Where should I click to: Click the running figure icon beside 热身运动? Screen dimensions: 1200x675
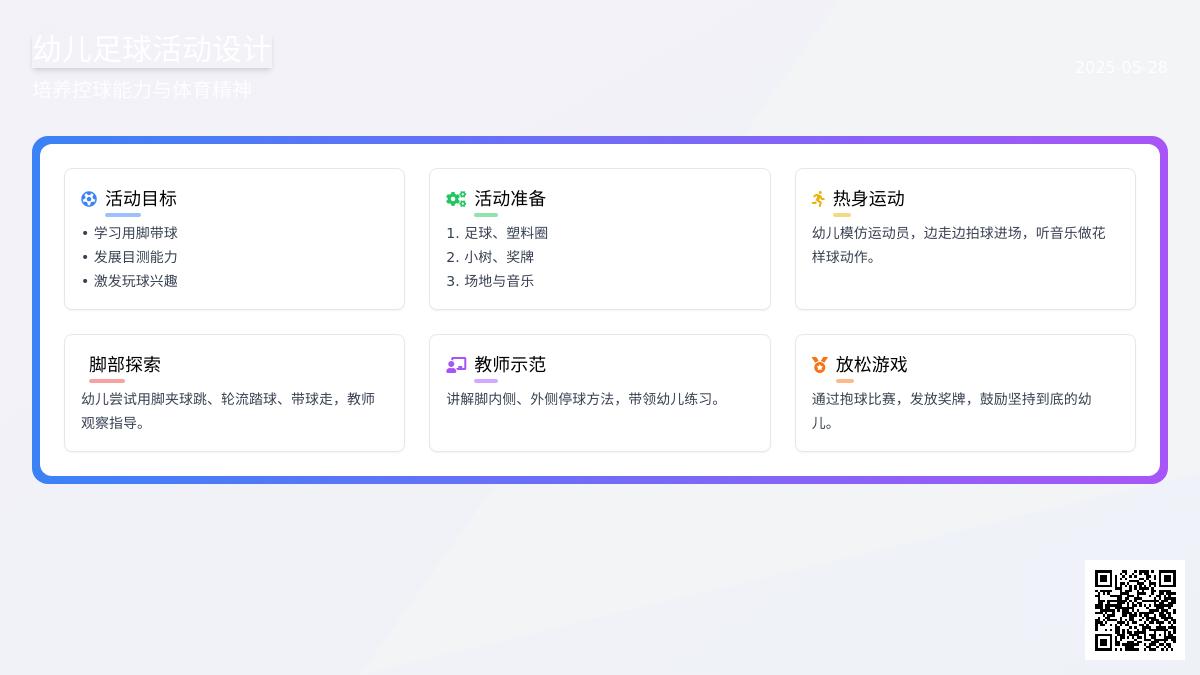pyautogui.click(x=819, y=199)
